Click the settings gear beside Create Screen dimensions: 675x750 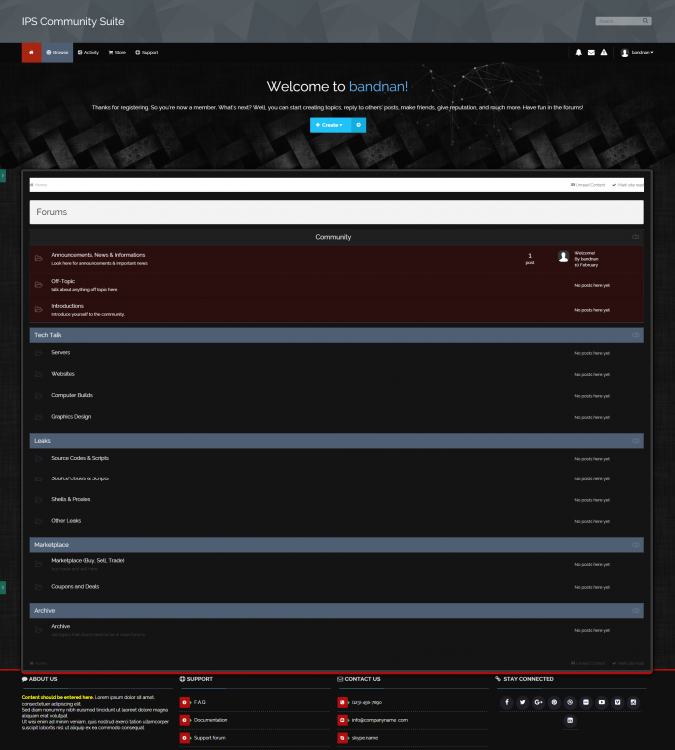[x=358, y=125]
